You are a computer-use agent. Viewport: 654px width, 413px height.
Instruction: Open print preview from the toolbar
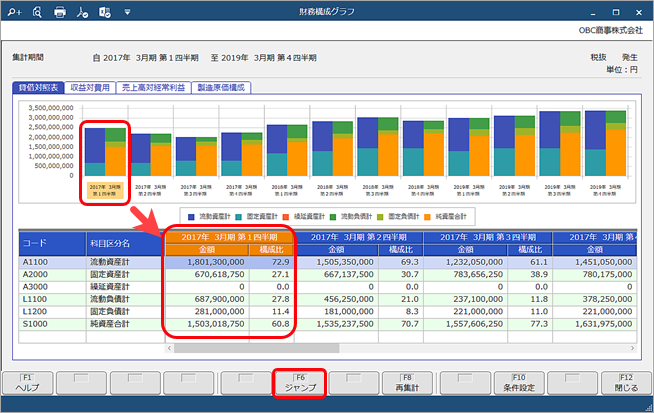tap(37, 12)
